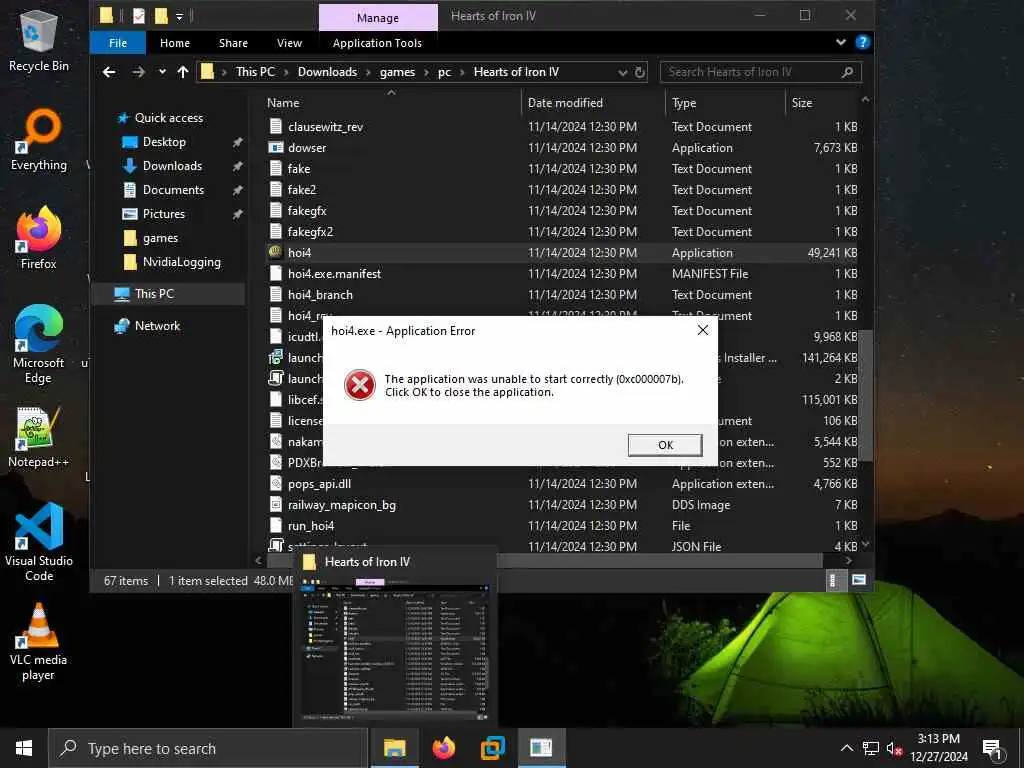This screenshot has width=1024, height=768.
Task: Open the File ribbon tab
Action: pyautogui.click(x=118, y=43)
